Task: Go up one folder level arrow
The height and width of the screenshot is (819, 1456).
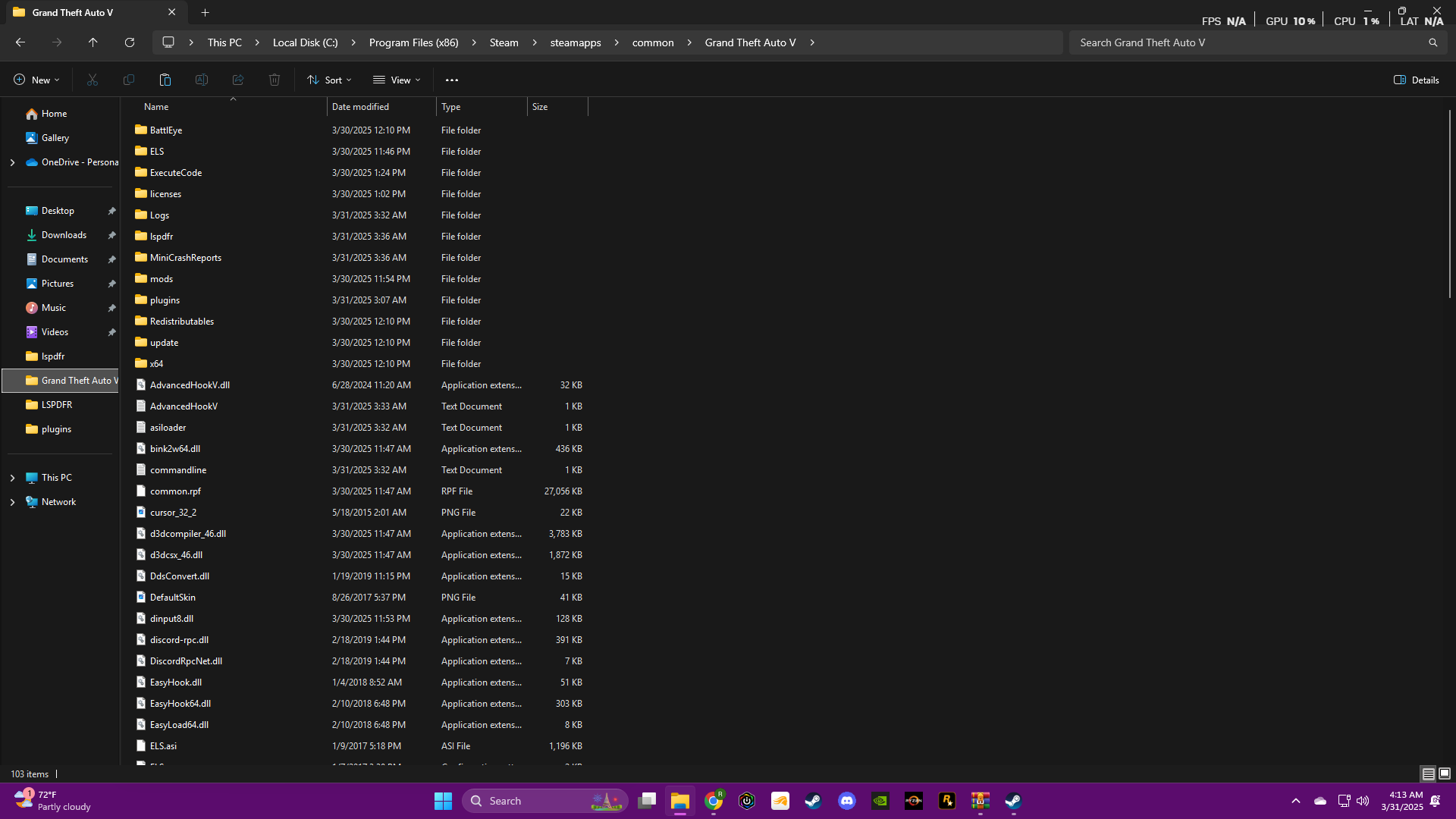Action: coord(93,42)
